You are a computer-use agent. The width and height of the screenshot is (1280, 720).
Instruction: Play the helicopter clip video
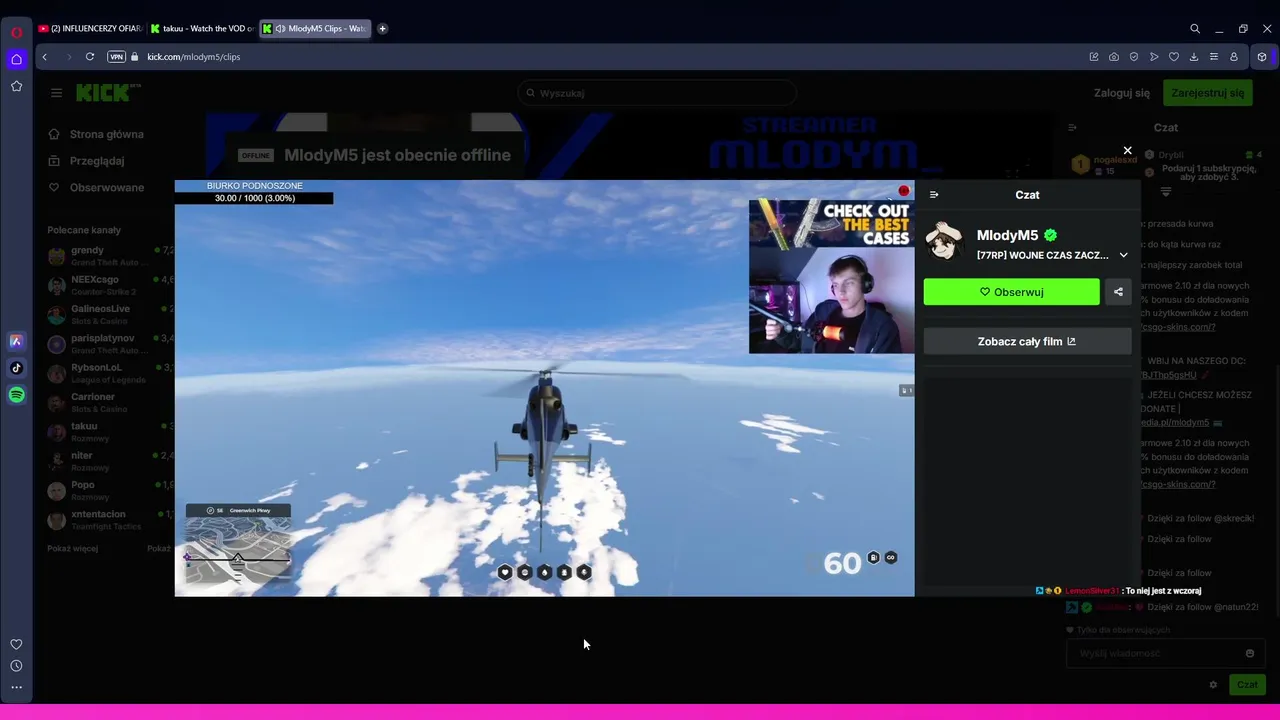point(544,388)
